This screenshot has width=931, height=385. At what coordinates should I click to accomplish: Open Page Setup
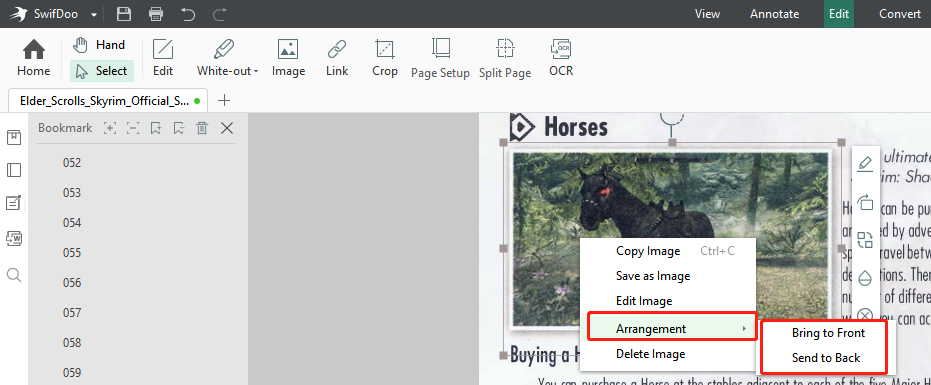coord(440,58)
